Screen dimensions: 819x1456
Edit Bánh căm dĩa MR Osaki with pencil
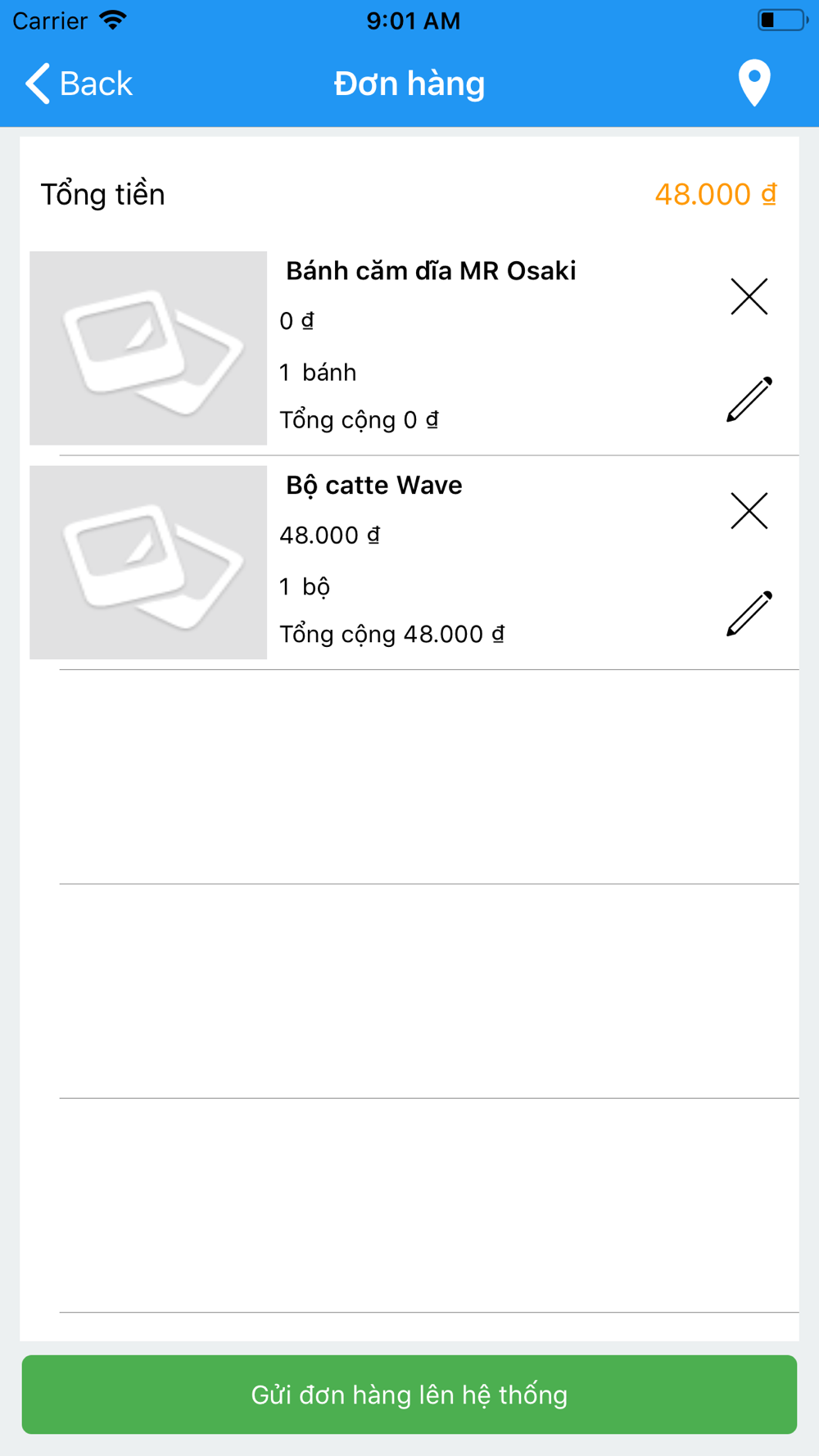coord(749,399)
